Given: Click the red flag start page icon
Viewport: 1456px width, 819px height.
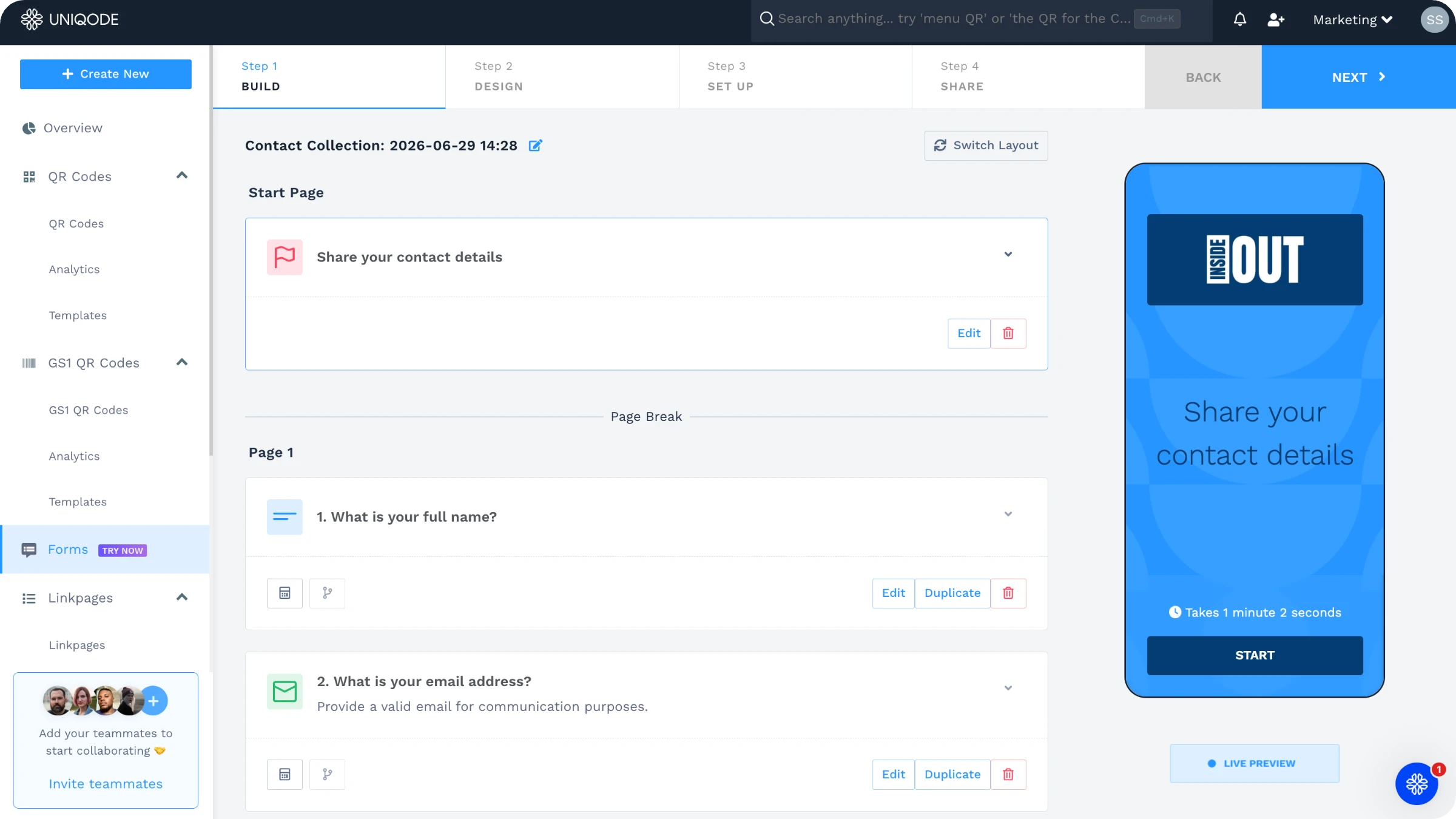Looking at the screenshot, I should (x=285, y=257).
